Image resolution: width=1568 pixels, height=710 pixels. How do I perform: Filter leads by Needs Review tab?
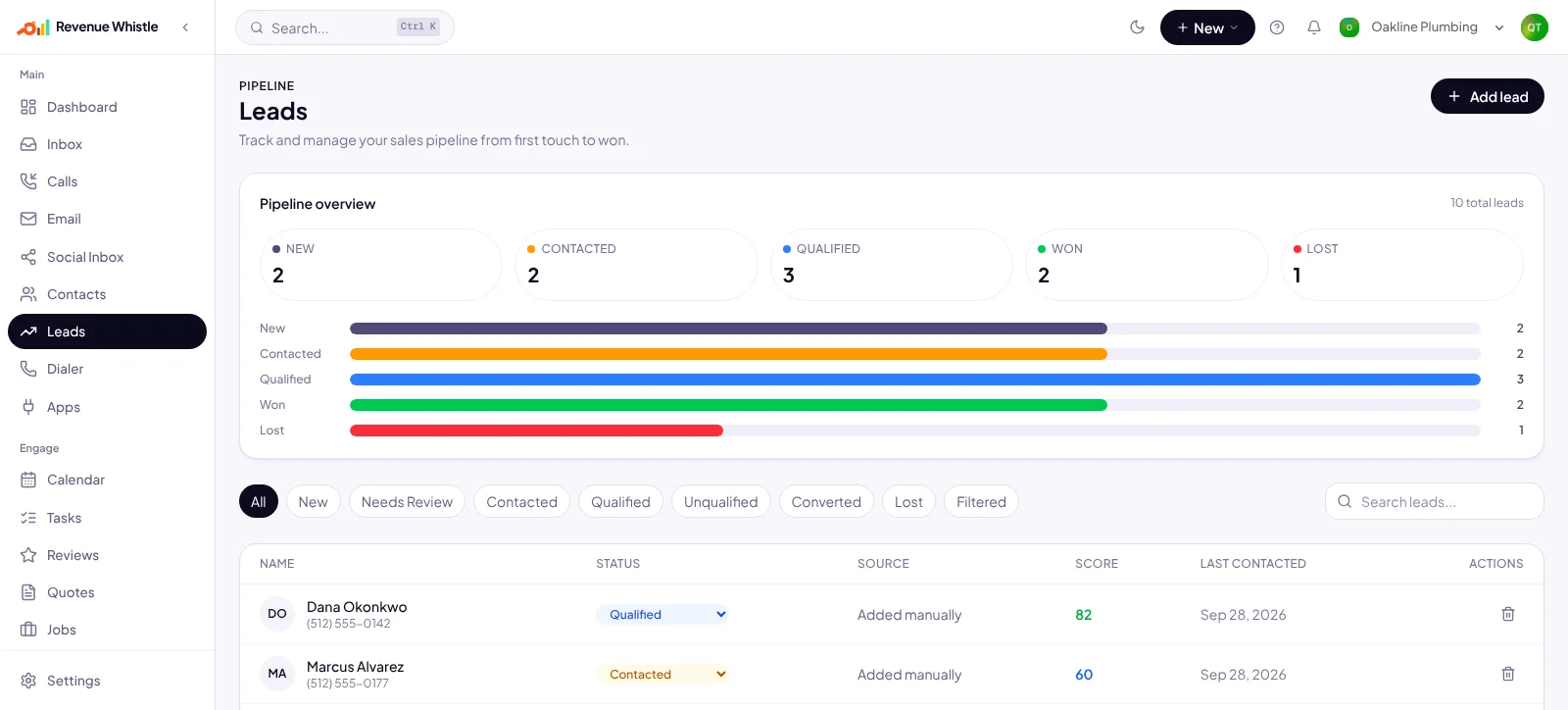407,502
